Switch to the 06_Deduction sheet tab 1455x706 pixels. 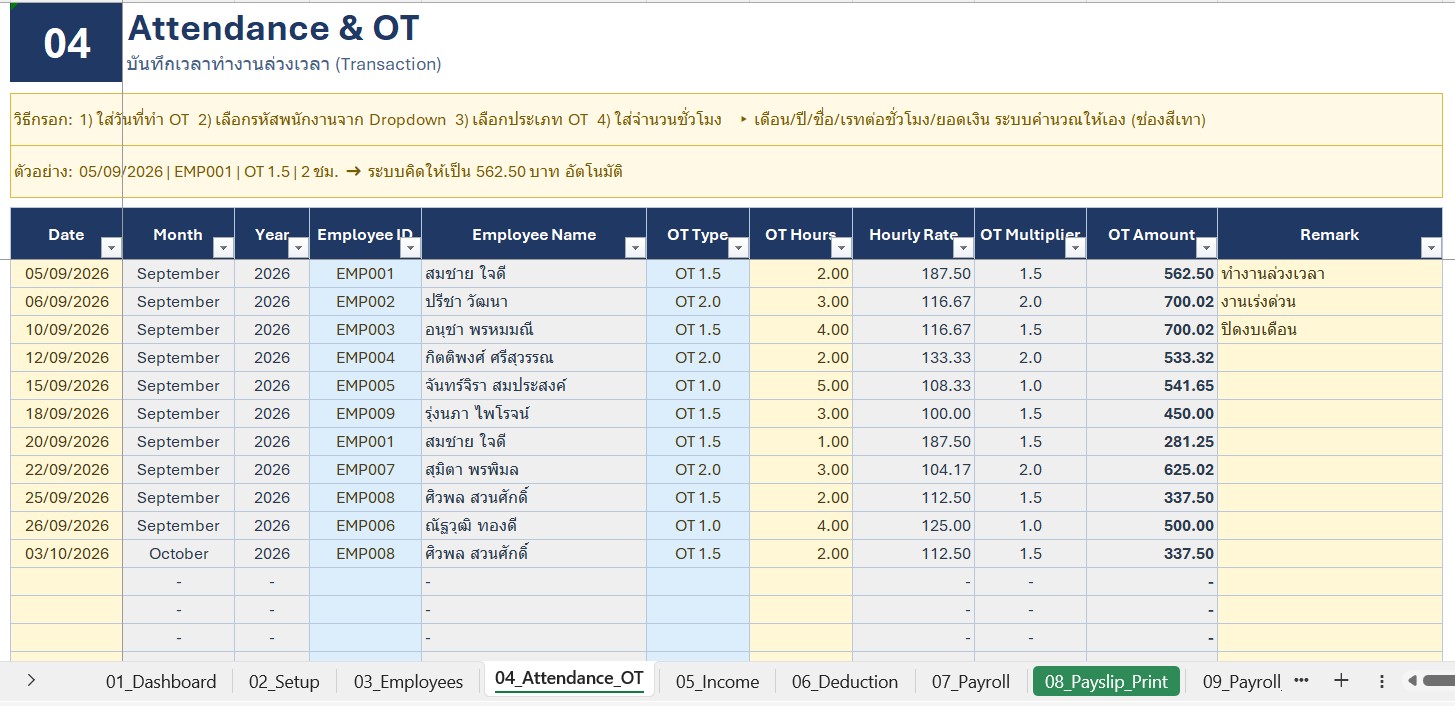click(x=845, y=682)
